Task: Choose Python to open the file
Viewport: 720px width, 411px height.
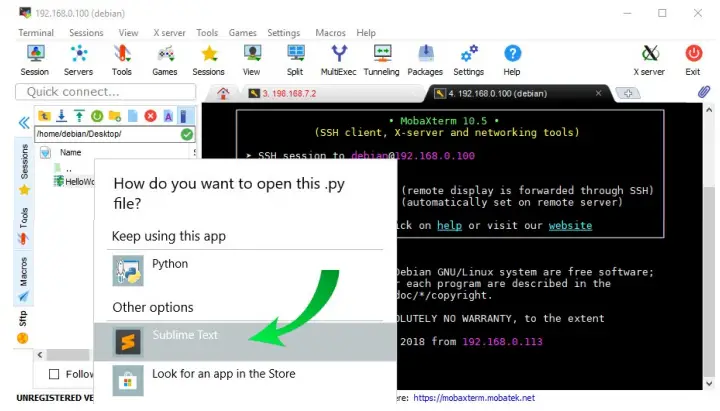Action: [245, 271]
